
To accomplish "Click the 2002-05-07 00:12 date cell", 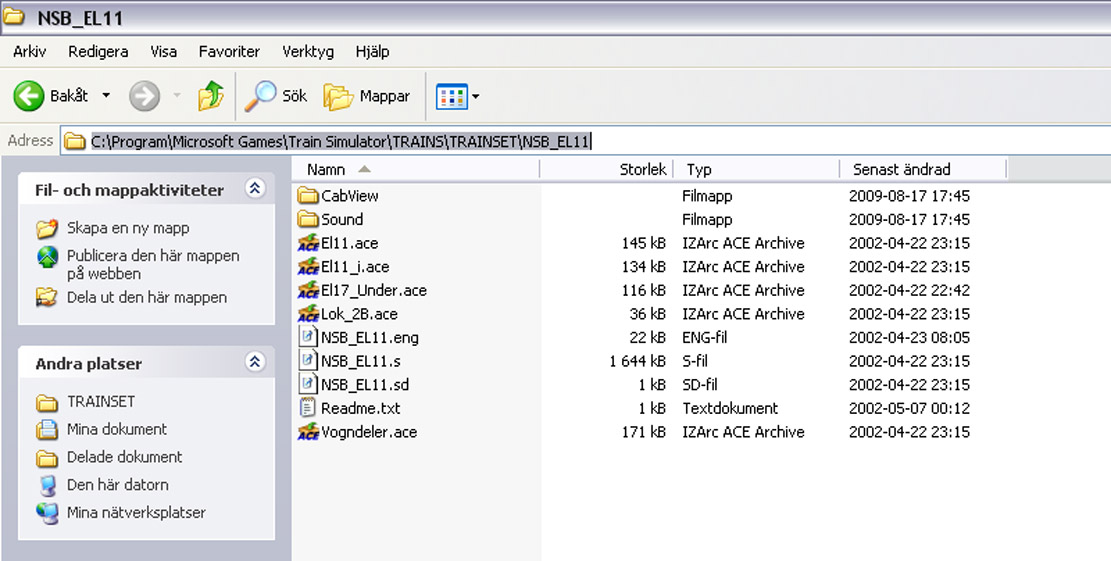I will click(x=909, y=408).
